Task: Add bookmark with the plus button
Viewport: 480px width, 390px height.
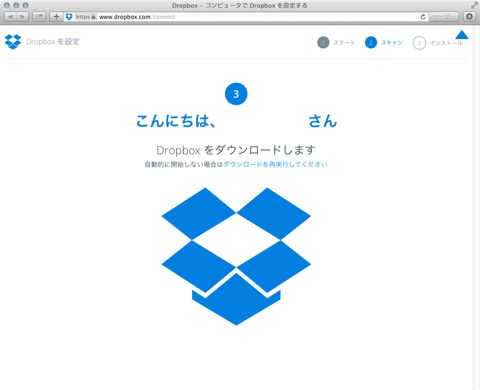Action: 56,16
